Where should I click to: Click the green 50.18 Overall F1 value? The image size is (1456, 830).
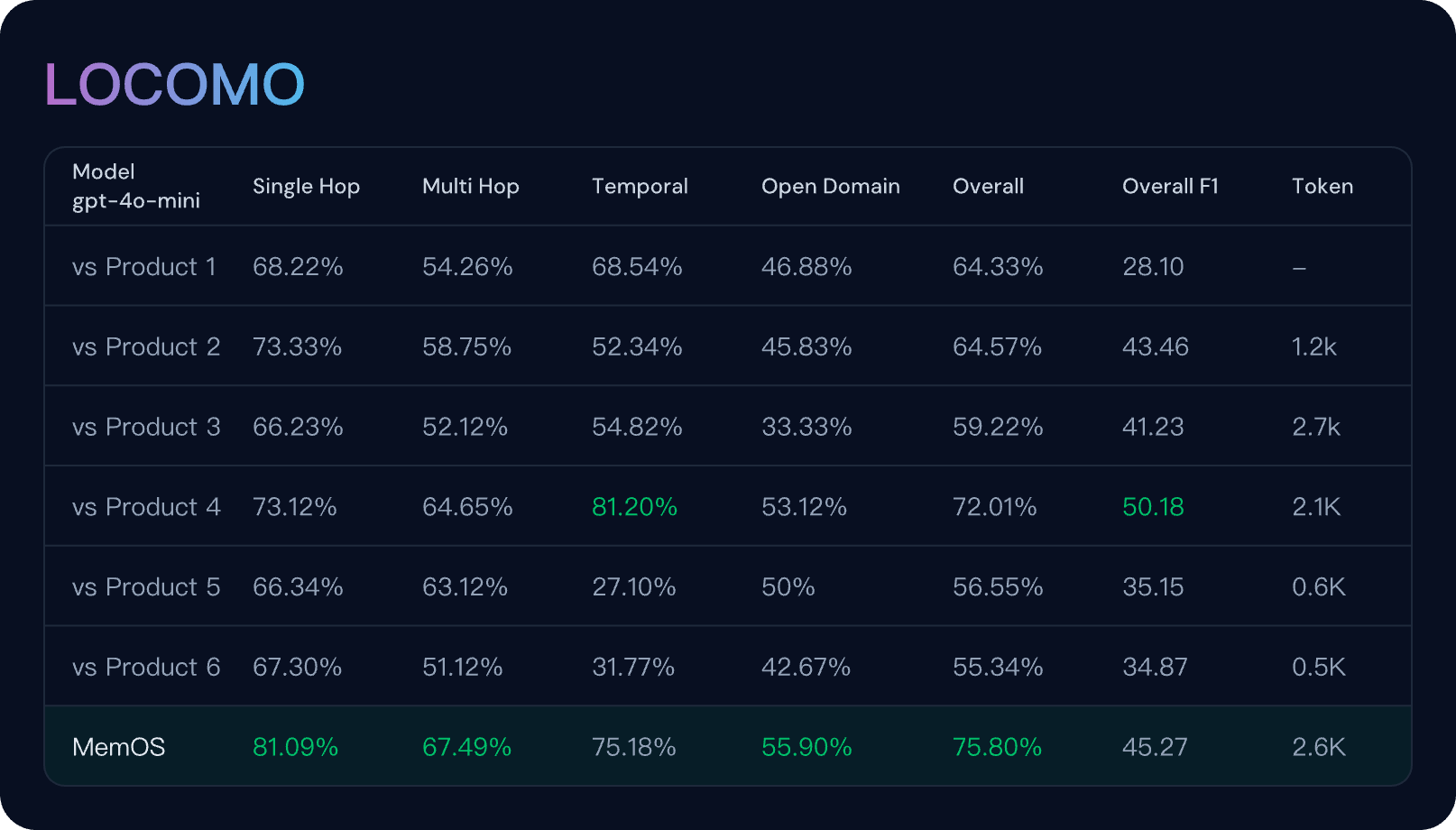pos(1153,508)
